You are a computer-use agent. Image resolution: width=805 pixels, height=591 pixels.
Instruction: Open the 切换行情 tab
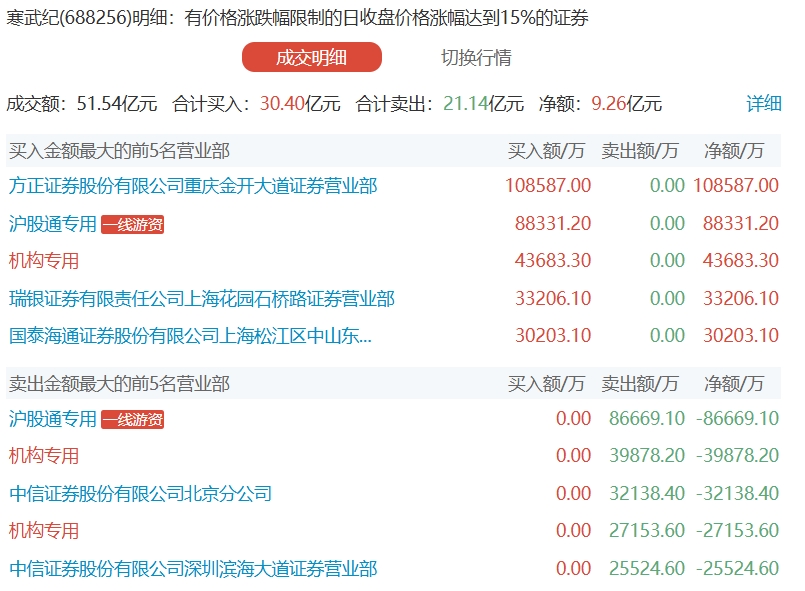(x=476, y=58)
